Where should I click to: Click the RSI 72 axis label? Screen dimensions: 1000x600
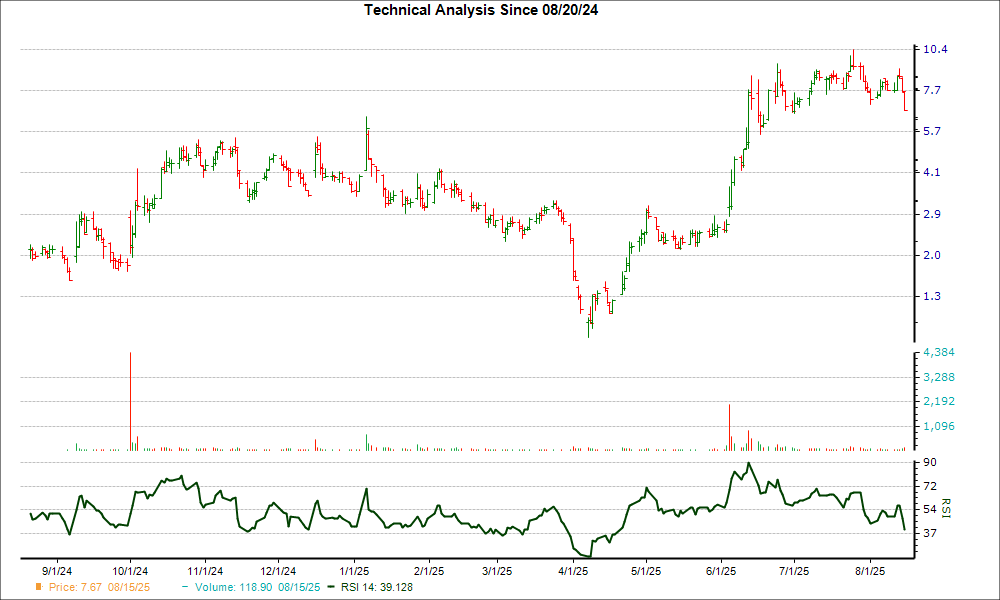[930, 487]
